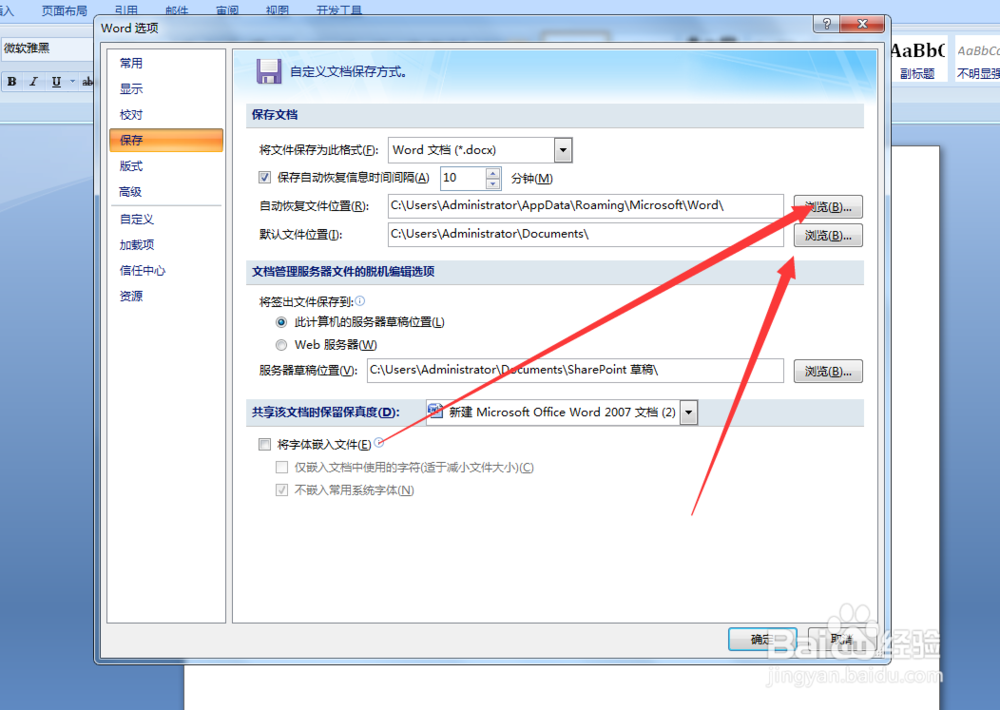Select 常用 category in sidebar
Viewport: 1000px width, 710px height.
pyautogui.click(x=166, y=63)
